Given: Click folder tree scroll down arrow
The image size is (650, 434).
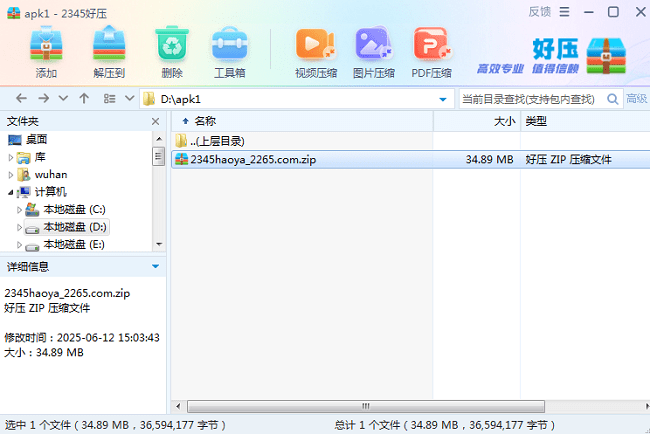Looking at the screenshot, I should (159, 245).
